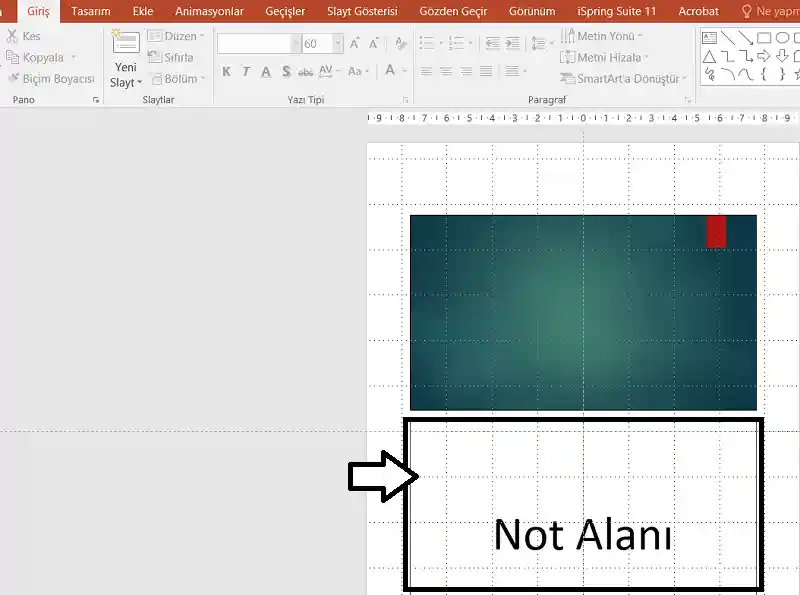Open the Kopyala dropdown arrow
Image resolution: width=800 pixels, height=595 pixels.
point(74,57)
